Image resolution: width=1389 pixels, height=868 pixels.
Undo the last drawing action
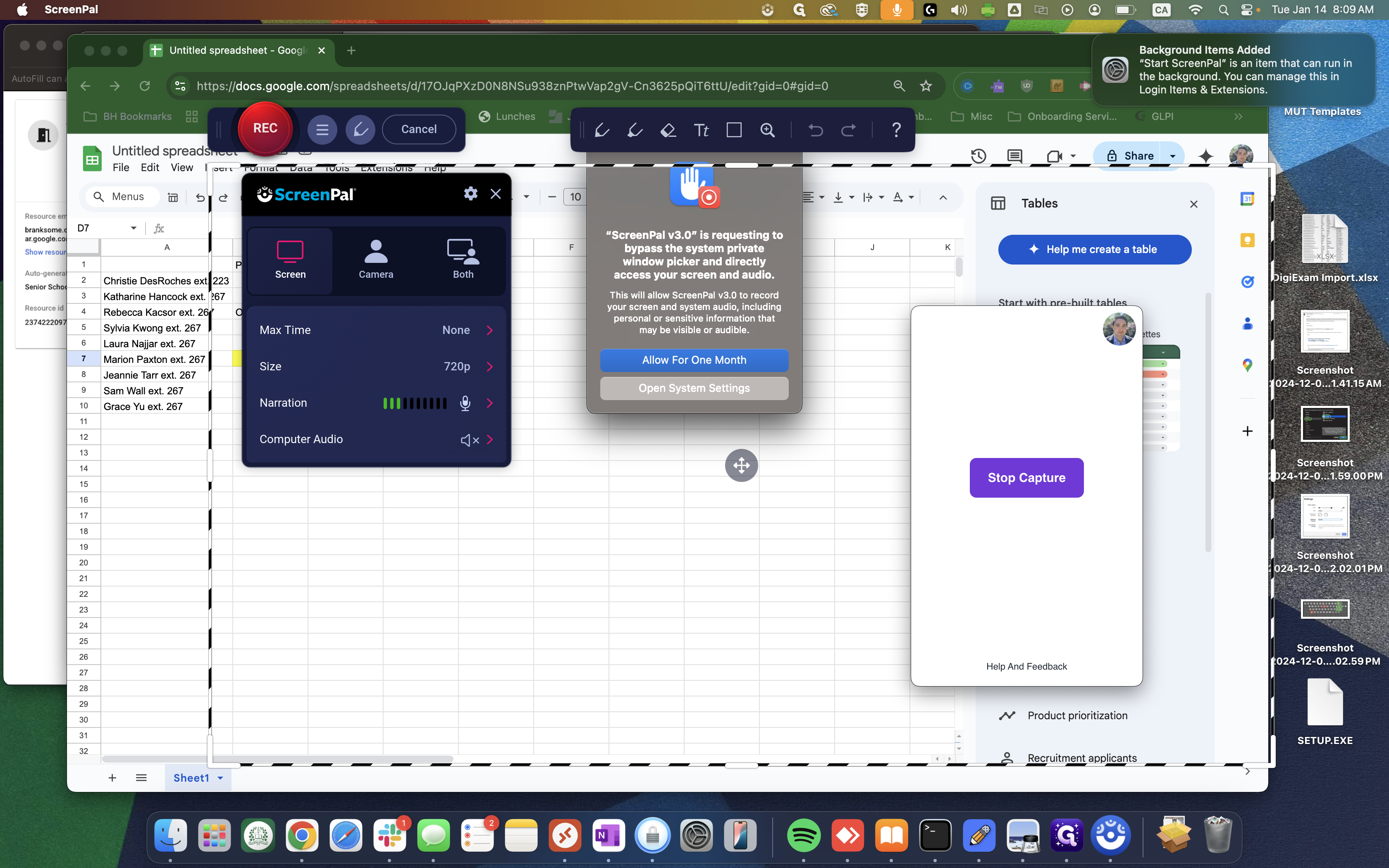click(x=815, y=130)
